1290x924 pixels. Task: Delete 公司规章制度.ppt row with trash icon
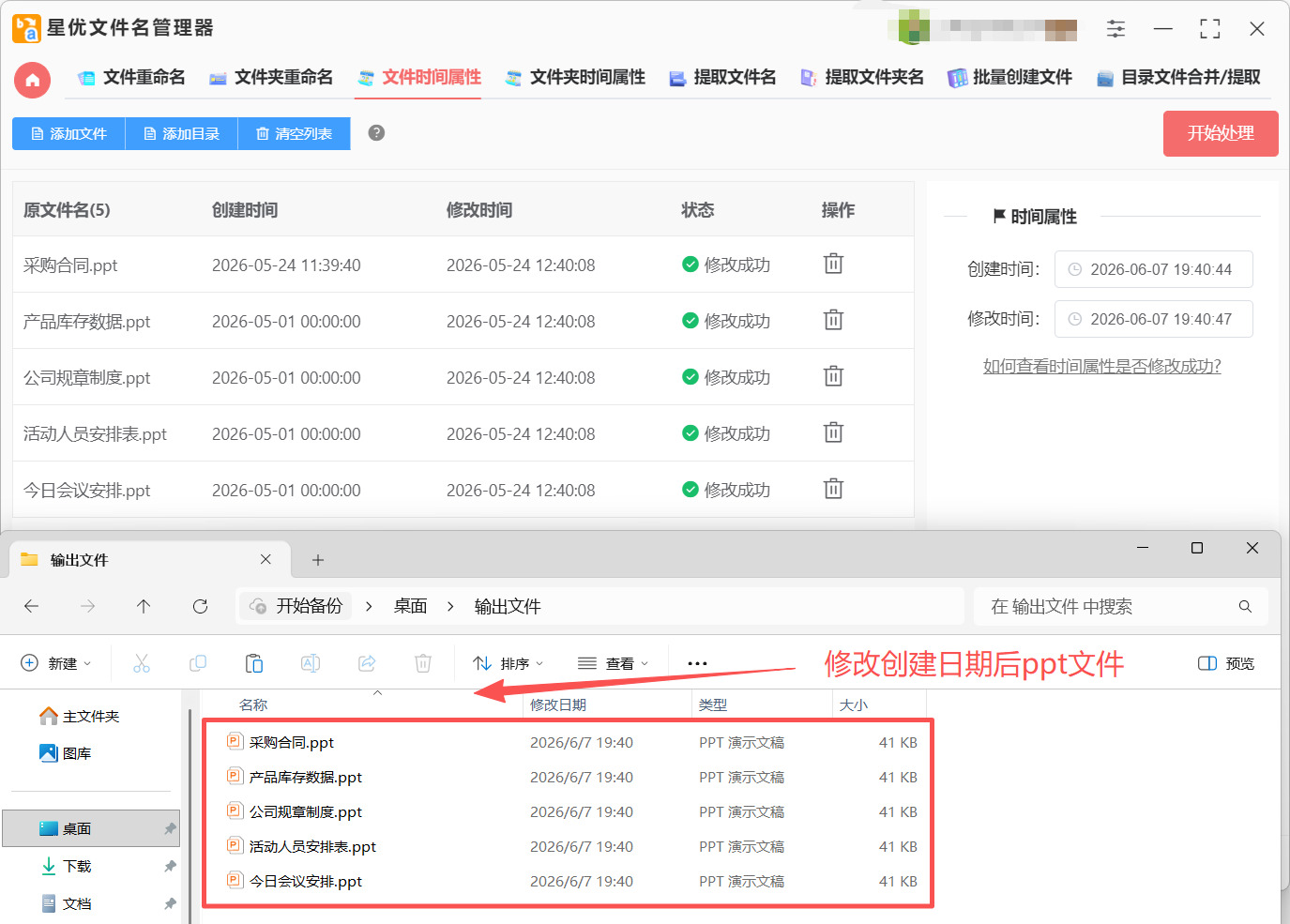[x=833, y=377]
